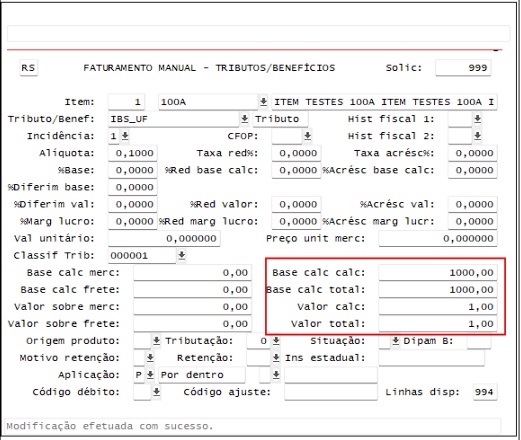Click the Incidência field
Screen dimensions: 521x440
(114, 136)
